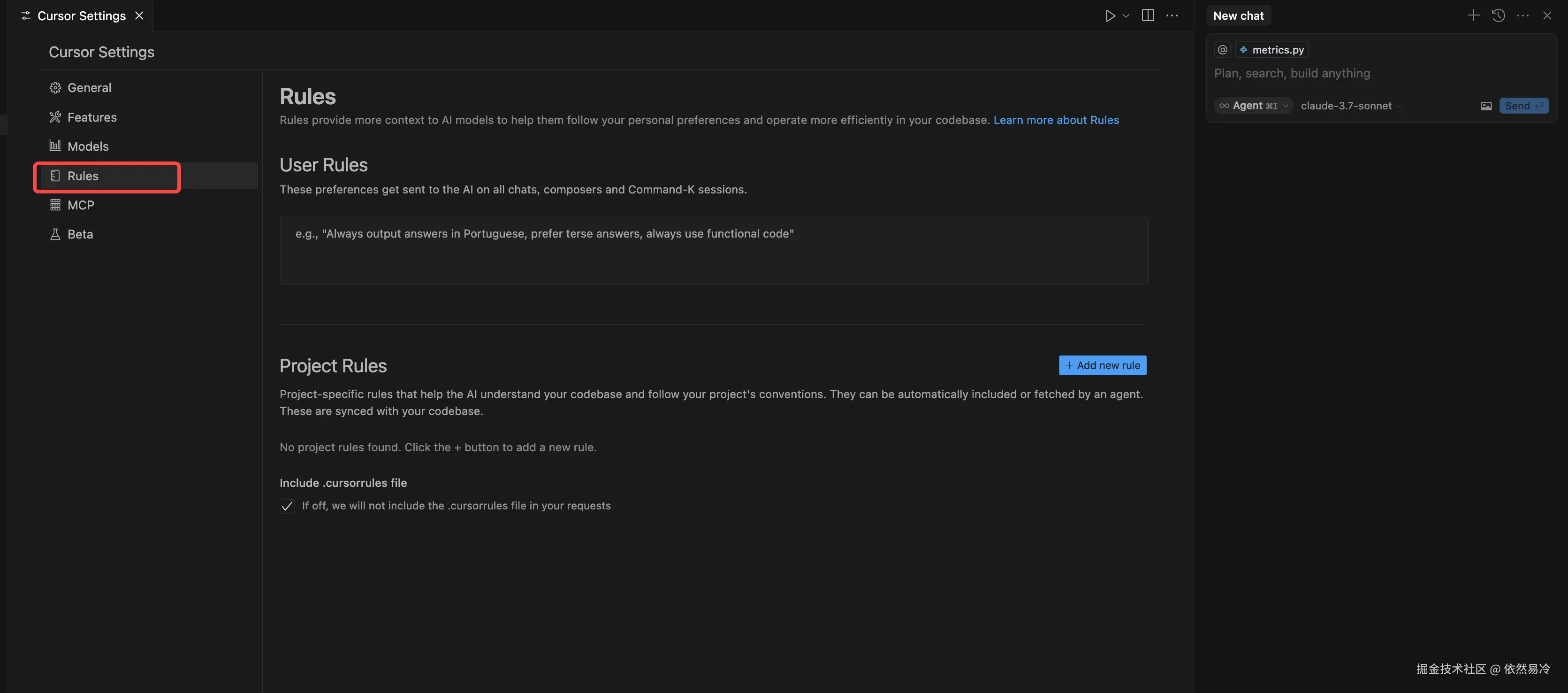Viewport: 1568px width, 693px height.
Task: Click into the User Rules text area
Action: (x=714, y=250)
